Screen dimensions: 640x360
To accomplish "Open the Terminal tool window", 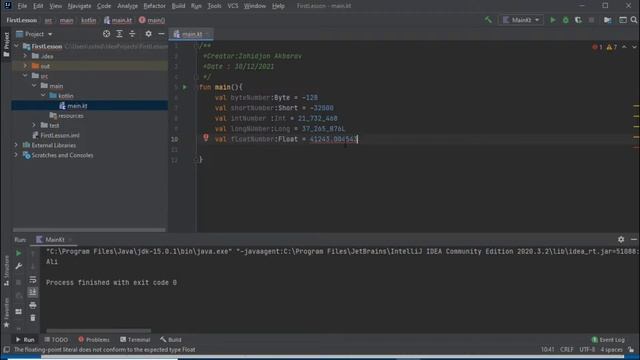I will (x=135, y=340).
